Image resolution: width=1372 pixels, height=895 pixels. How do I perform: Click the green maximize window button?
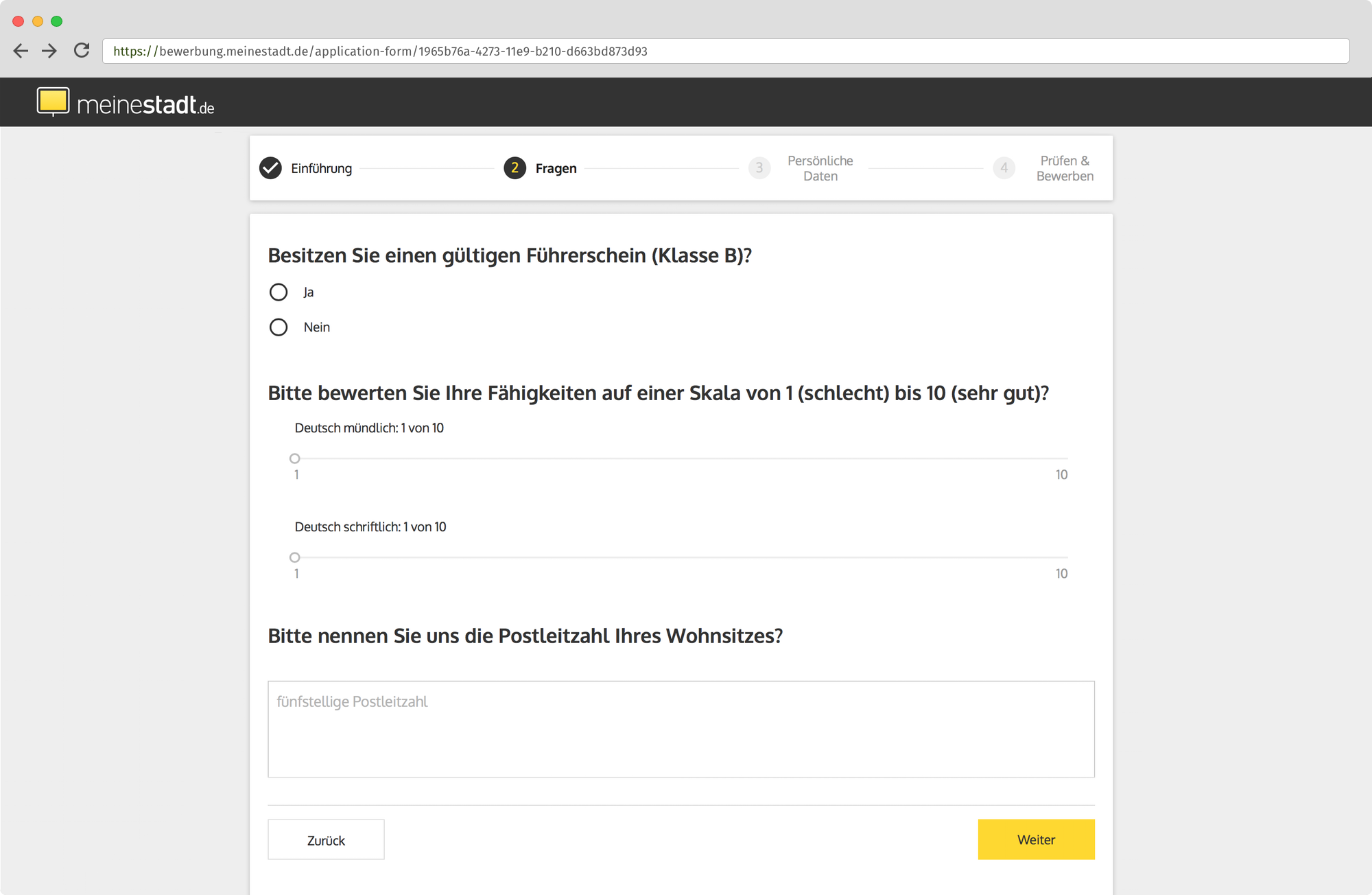point(57,21)
